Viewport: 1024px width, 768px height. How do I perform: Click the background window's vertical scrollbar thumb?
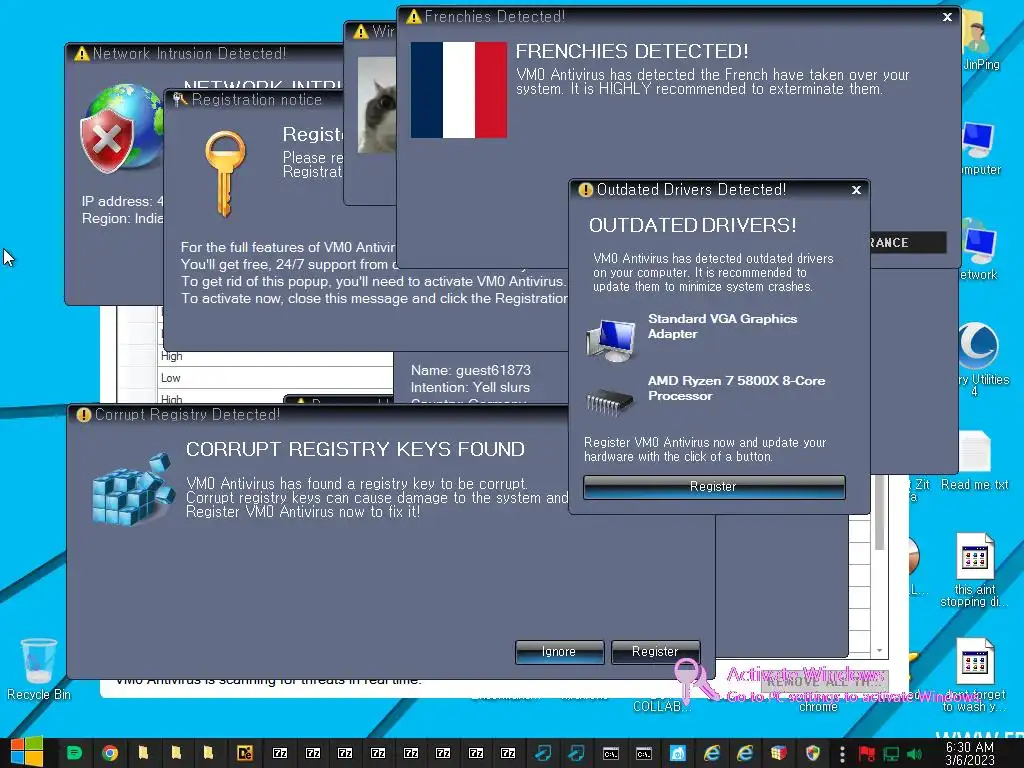pyautogui.click(x=879, y=513)
